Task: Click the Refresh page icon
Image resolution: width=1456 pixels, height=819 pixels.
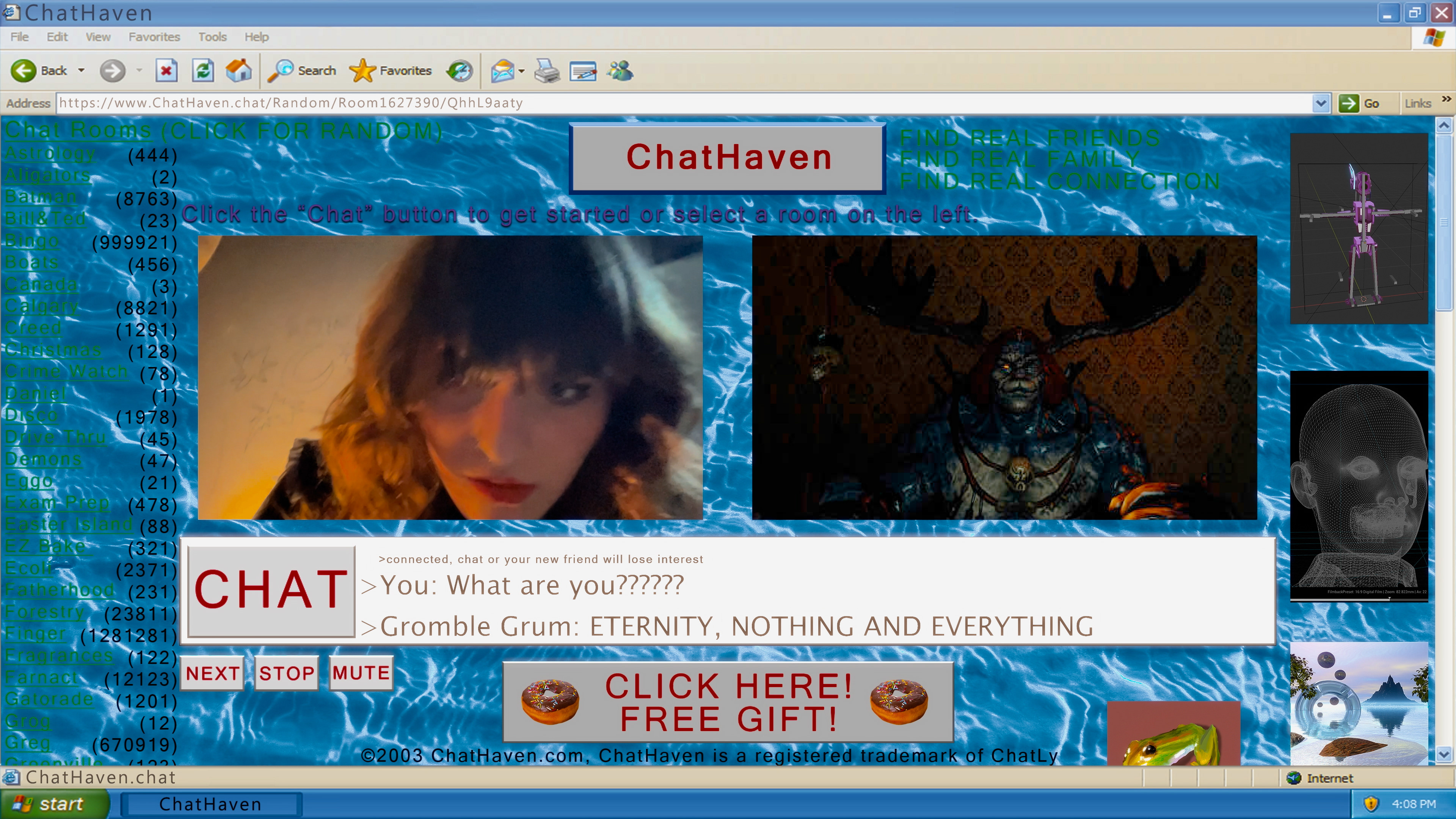Action: (202, 71)
